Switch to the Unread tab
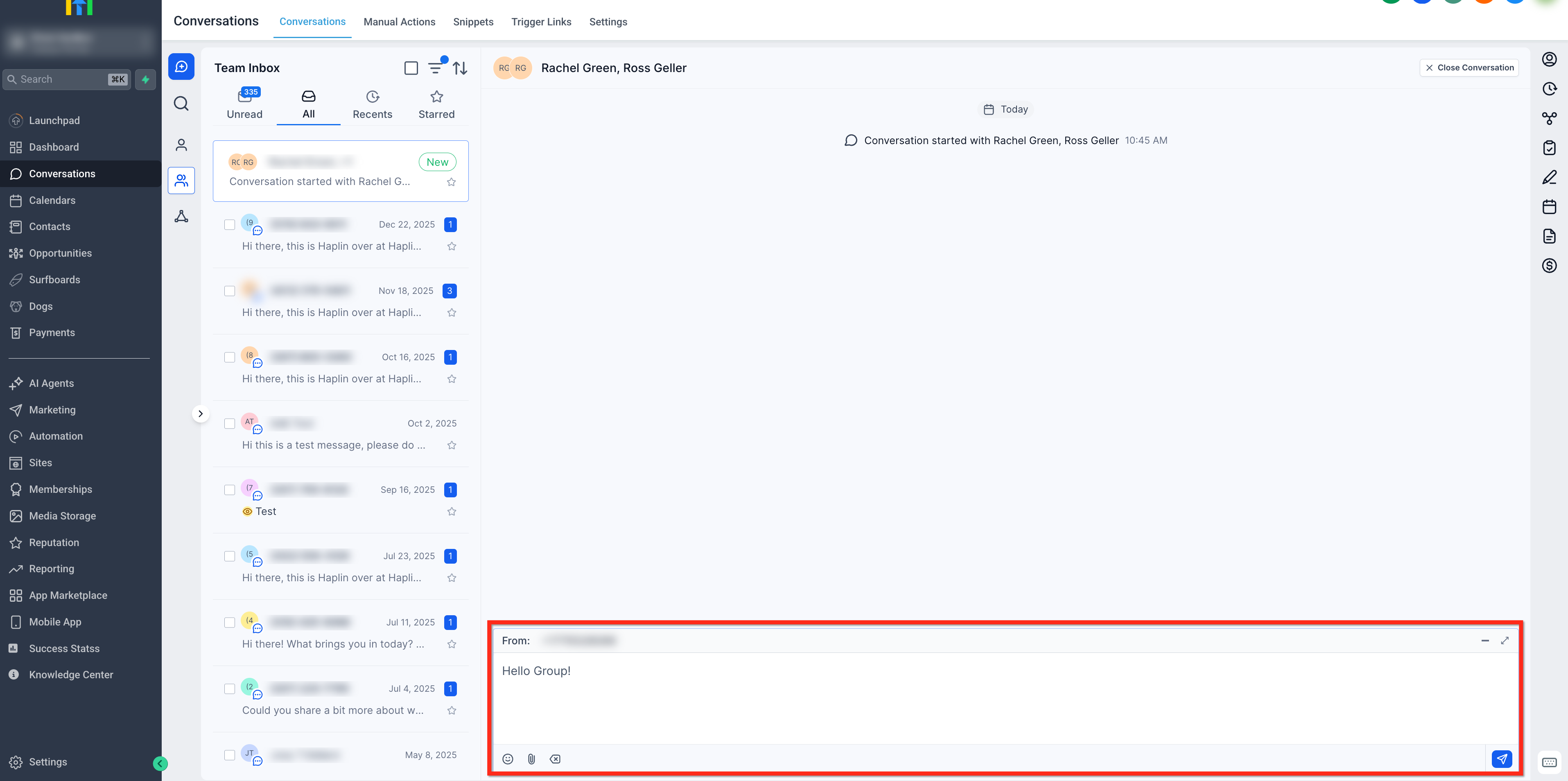 click(245, 104)
